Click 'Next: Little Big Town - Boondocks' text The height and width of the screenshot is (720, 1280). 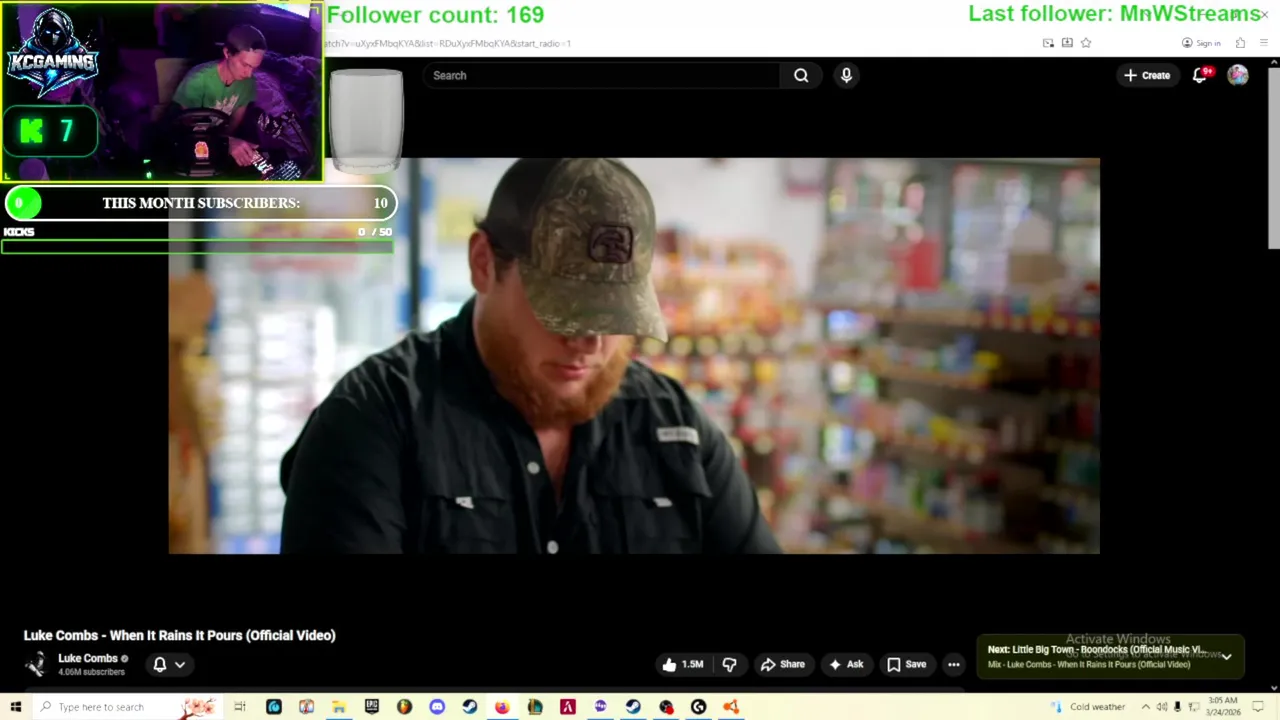pos(1096,650)
